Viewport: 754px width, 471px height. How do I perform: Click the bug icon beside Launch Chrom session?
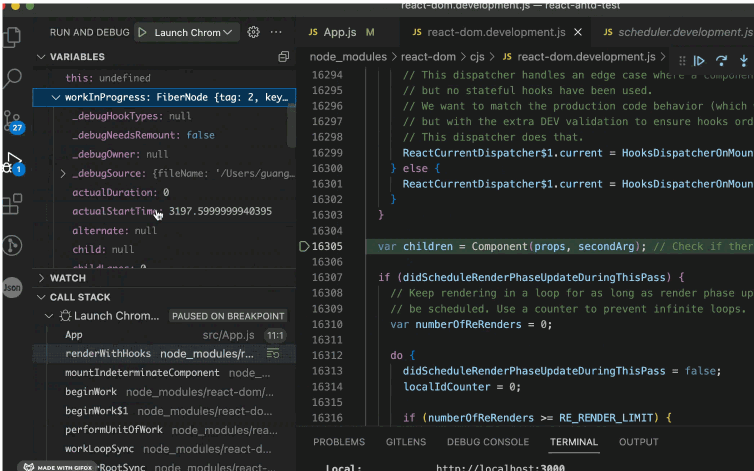tap(65, 316)
